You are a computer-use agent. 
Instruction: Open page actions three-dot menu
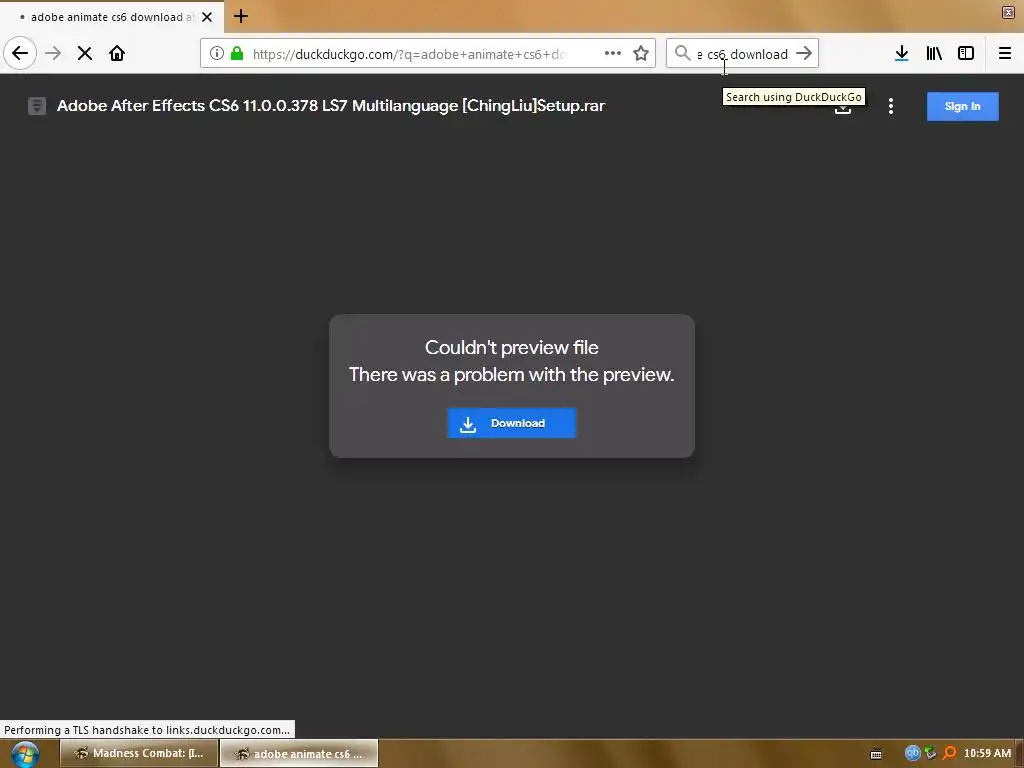click(x=613, y=54)
